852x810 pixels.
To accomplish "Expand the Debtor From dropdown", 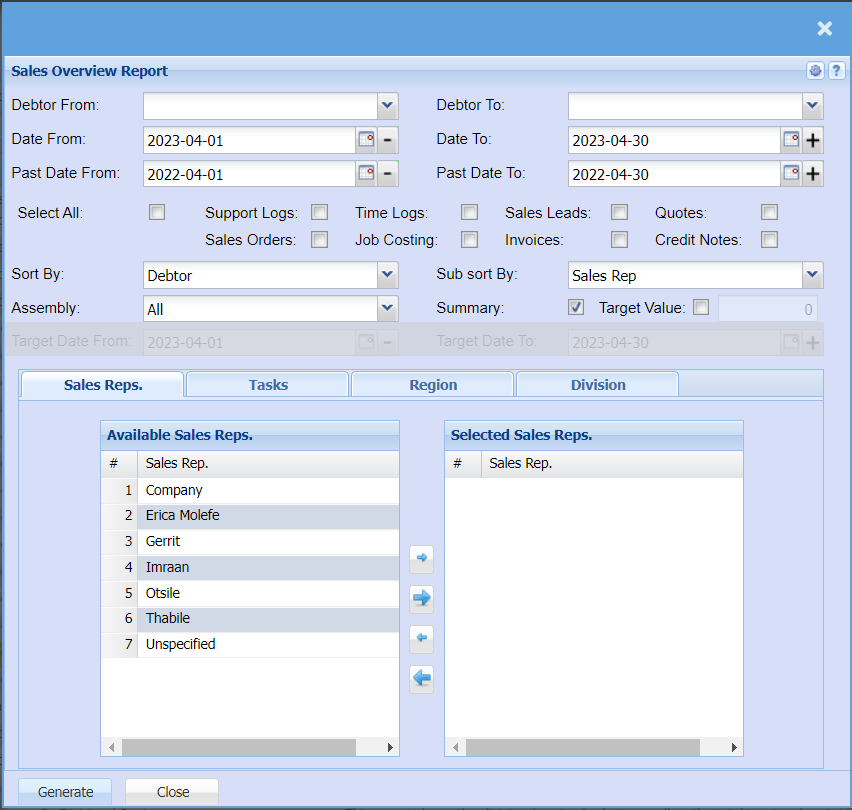I will (x=387, y=105).
